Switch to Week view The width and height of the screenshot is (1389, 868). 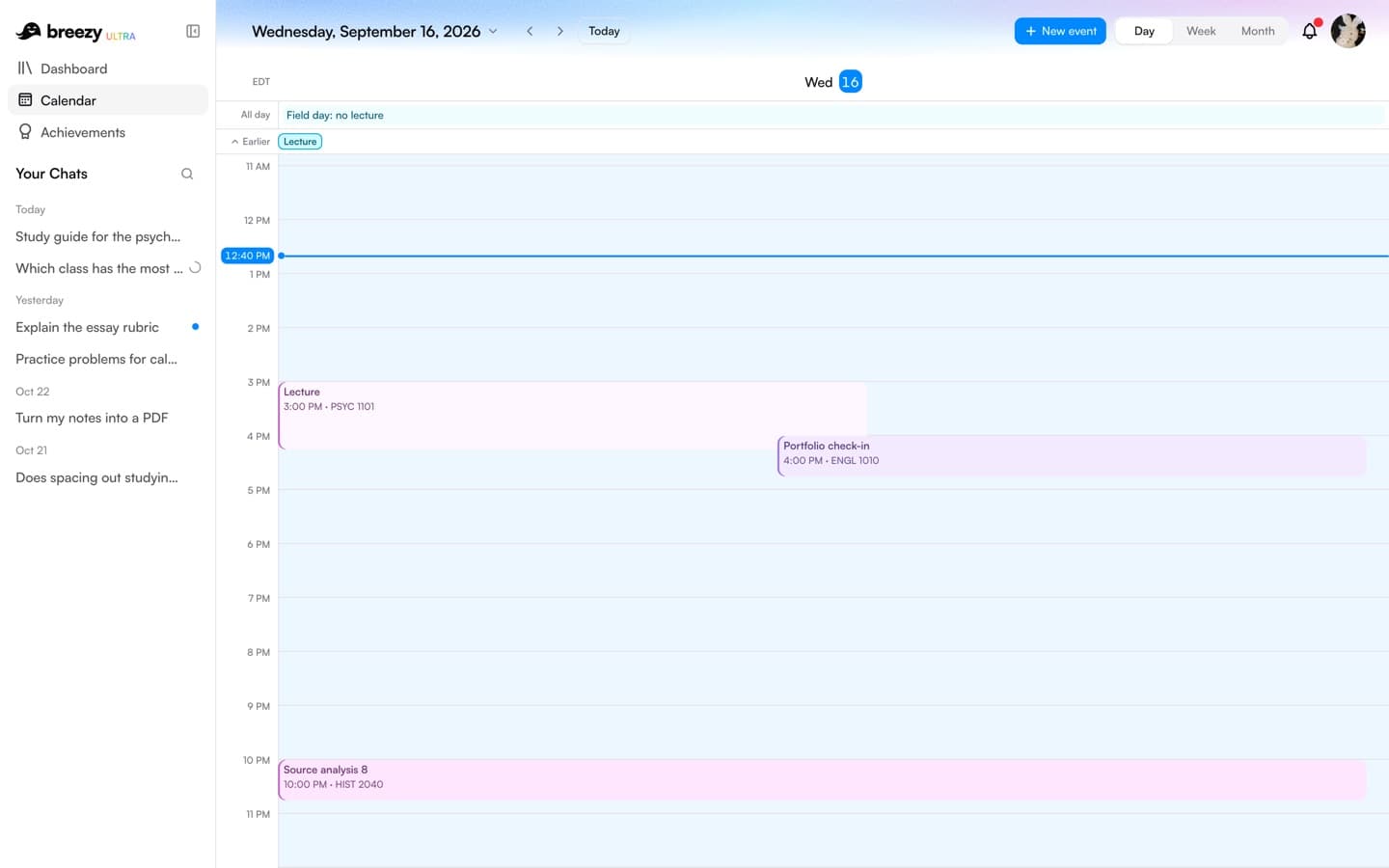(x=1201, y=31)
